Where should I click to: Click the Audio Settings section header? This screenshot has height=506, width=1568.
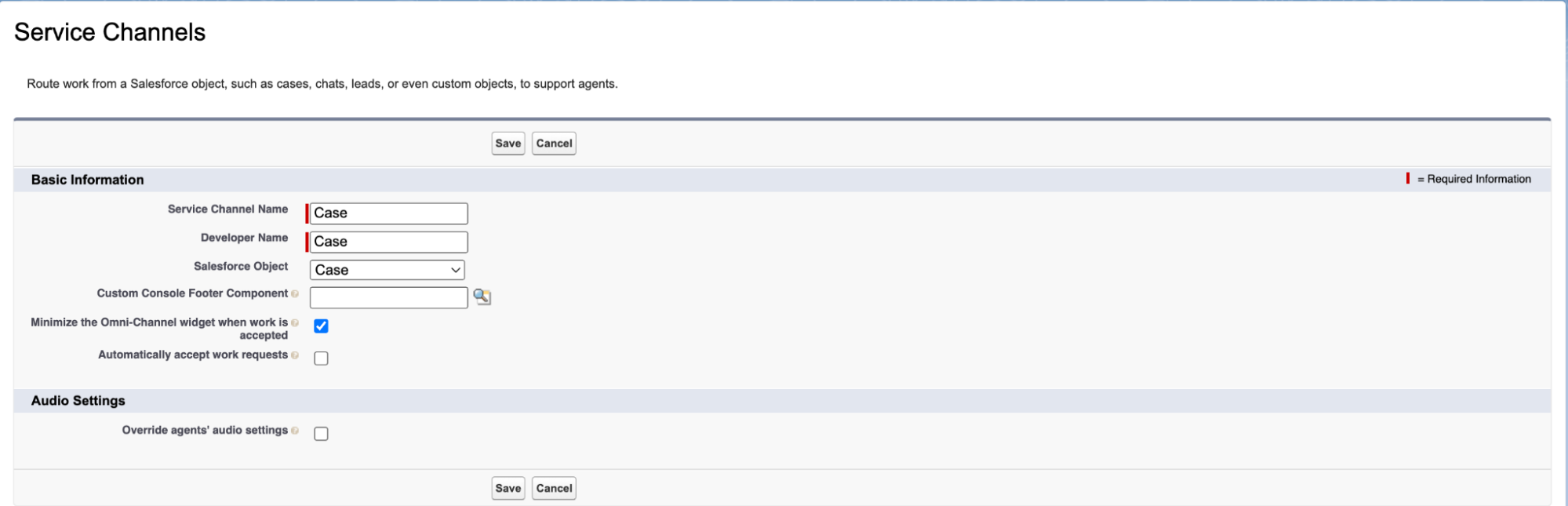coord(78,400)
